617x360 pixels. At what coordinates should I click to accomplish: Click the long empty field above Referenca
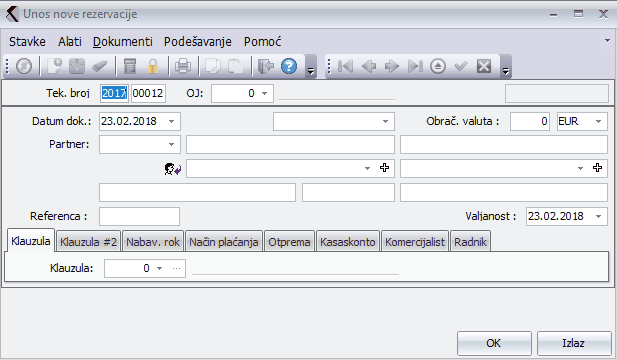(197, 193)
